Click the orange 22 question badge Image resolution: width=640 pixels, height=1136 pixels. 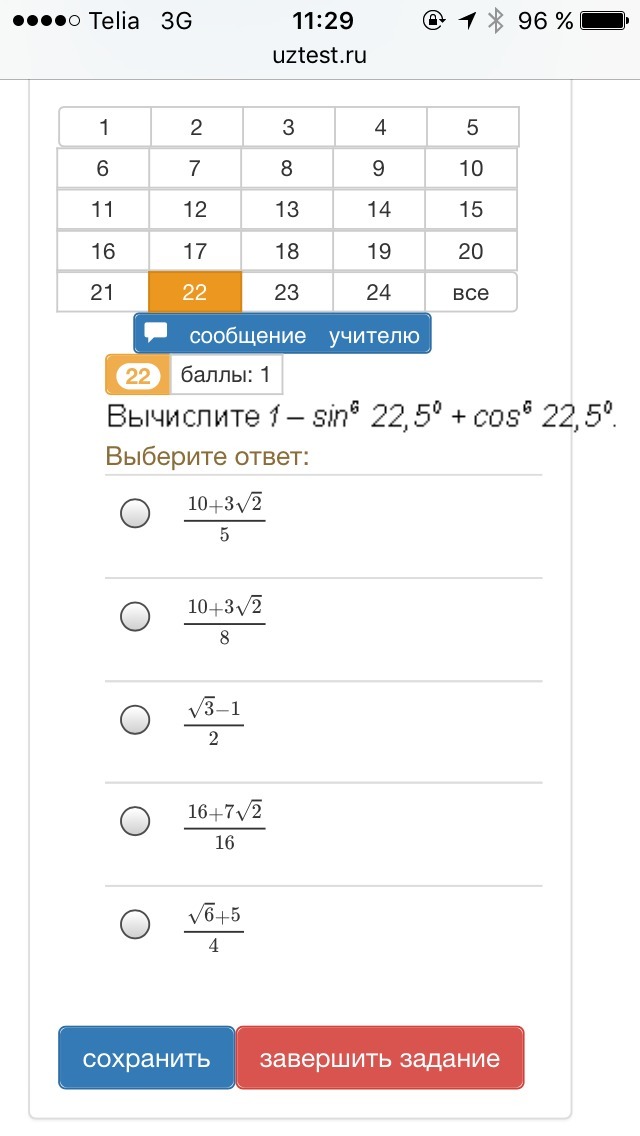137,376
